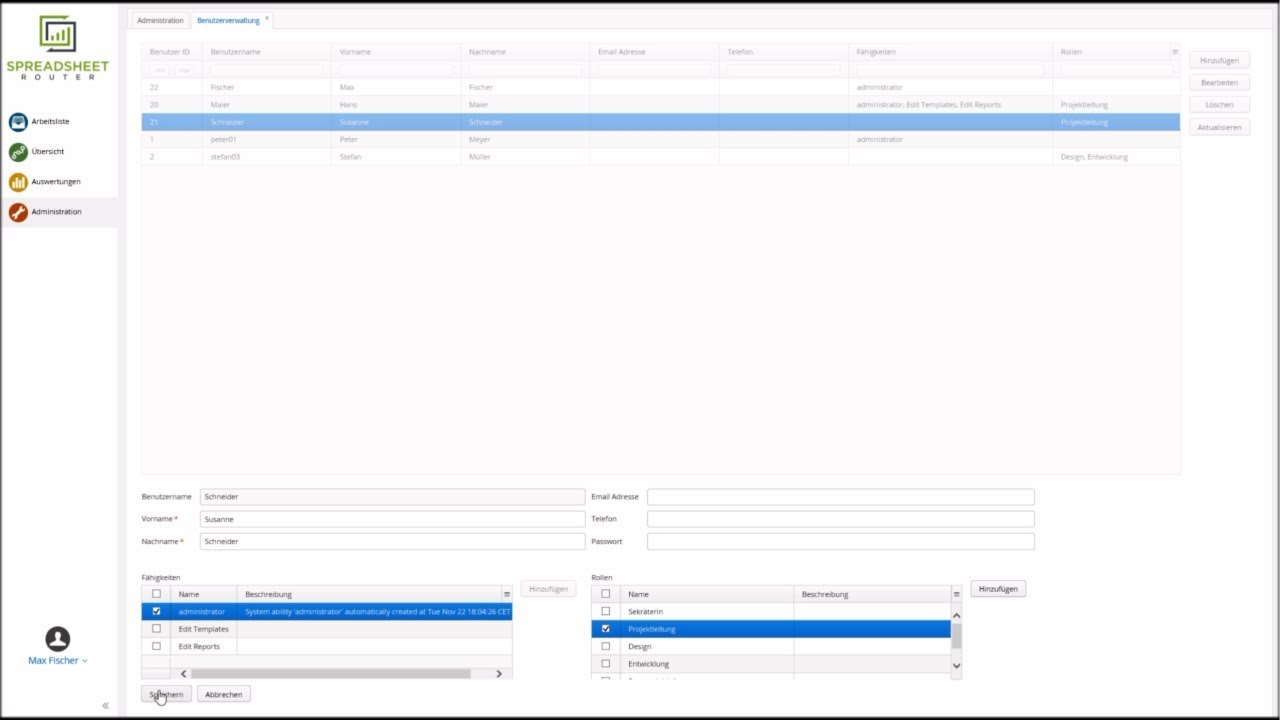Click the Fähigkeiten column filter box

point(950,70)
